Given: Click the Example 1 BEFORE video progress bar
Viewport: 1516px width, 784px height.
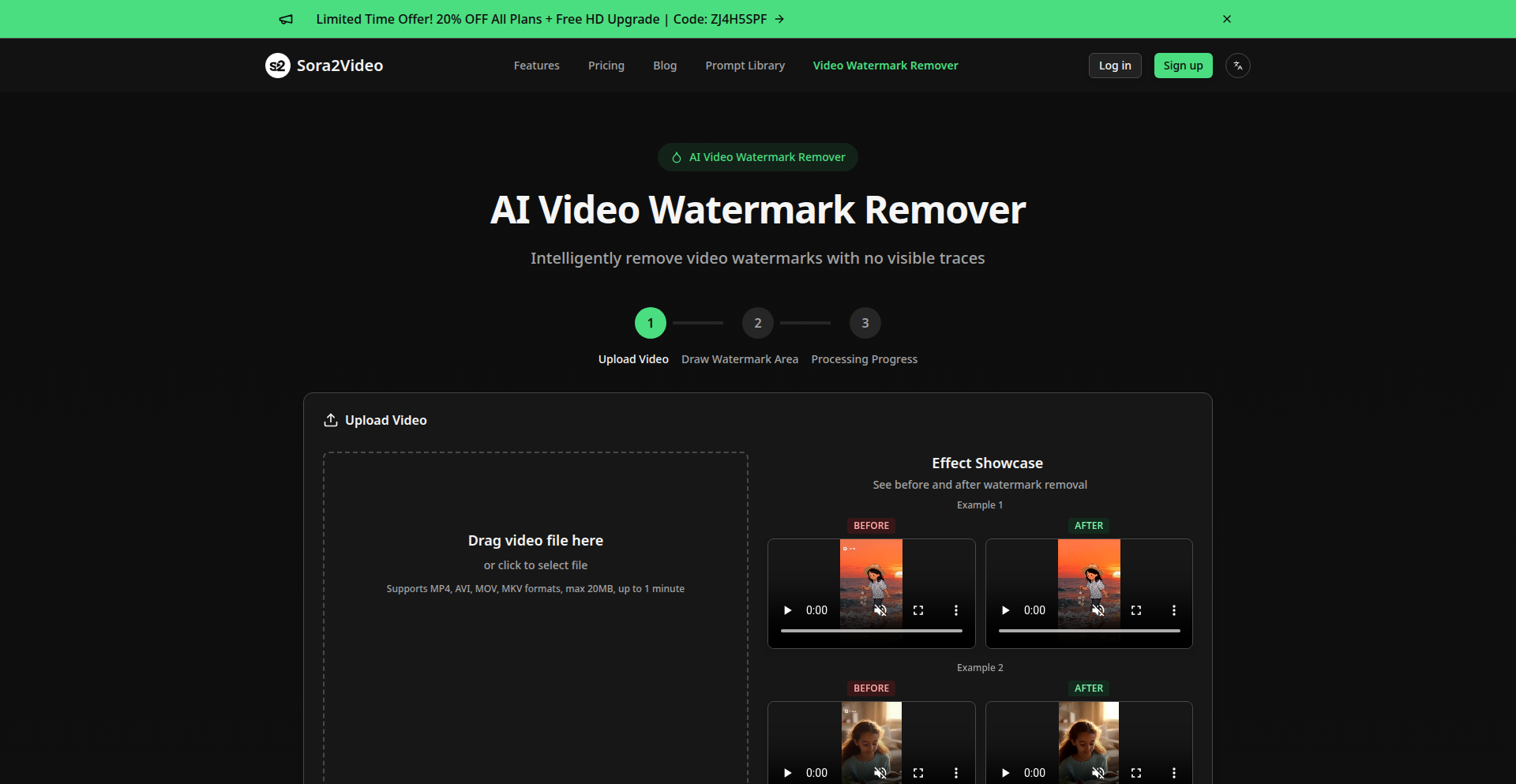Looking at the screenshot, I should (x=872, y=631).
